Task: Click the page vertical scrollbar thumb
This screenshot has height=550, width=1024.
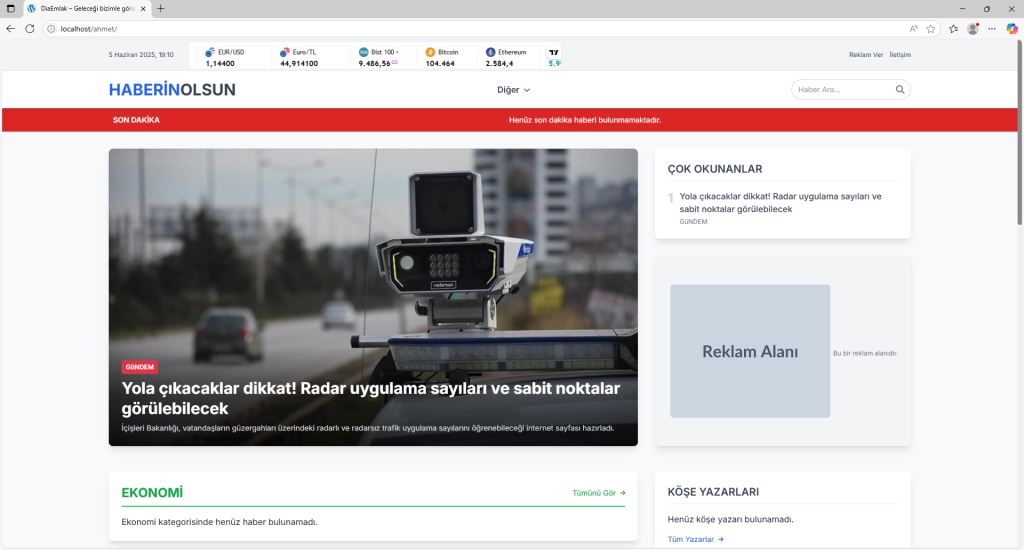Action: click(1019, 133)
